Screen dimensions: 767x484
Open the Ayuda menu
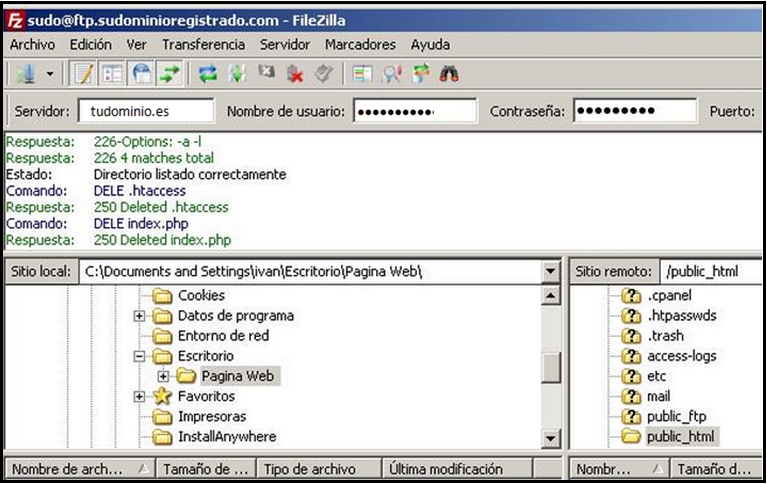[430, 45]
